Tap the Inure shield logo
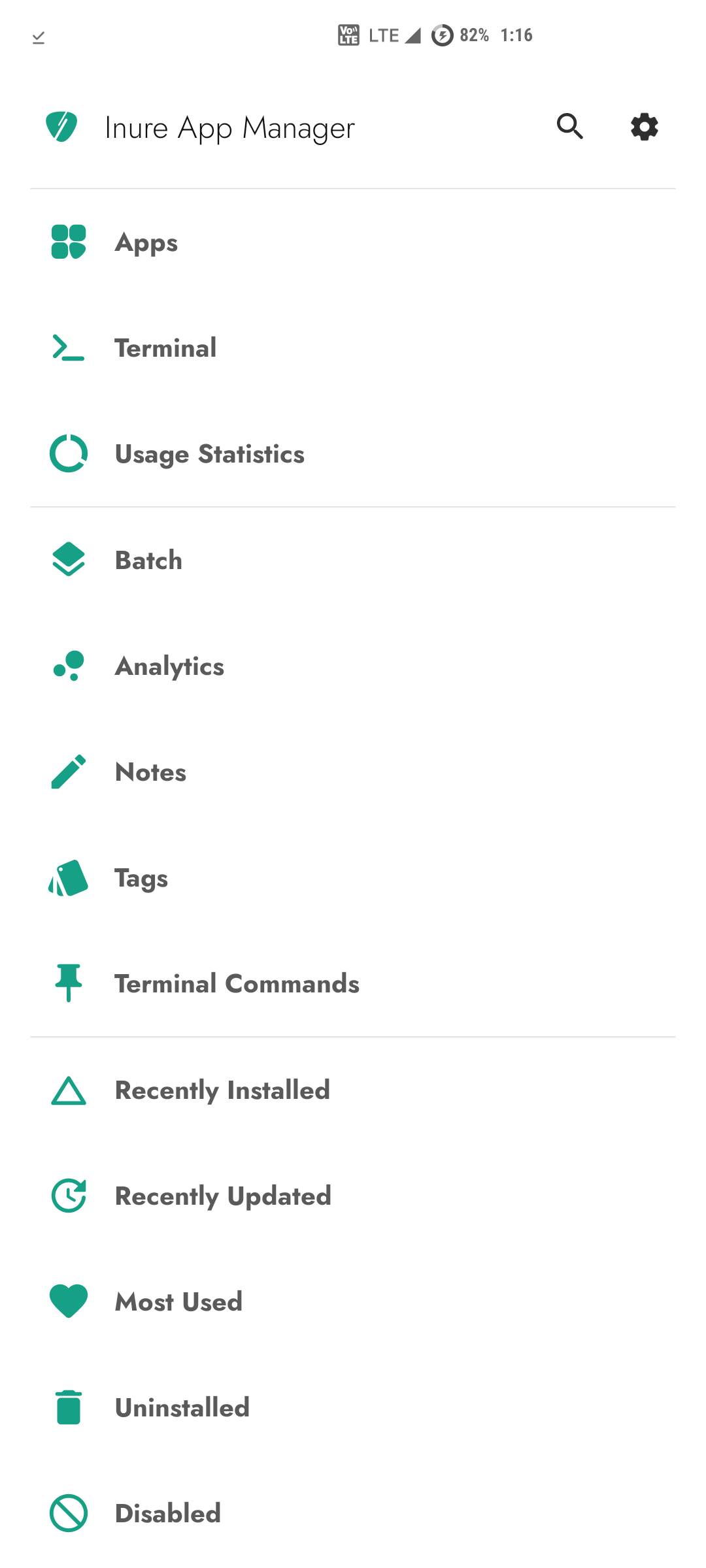Screen dimensions: 706x1568 point(62,126)
